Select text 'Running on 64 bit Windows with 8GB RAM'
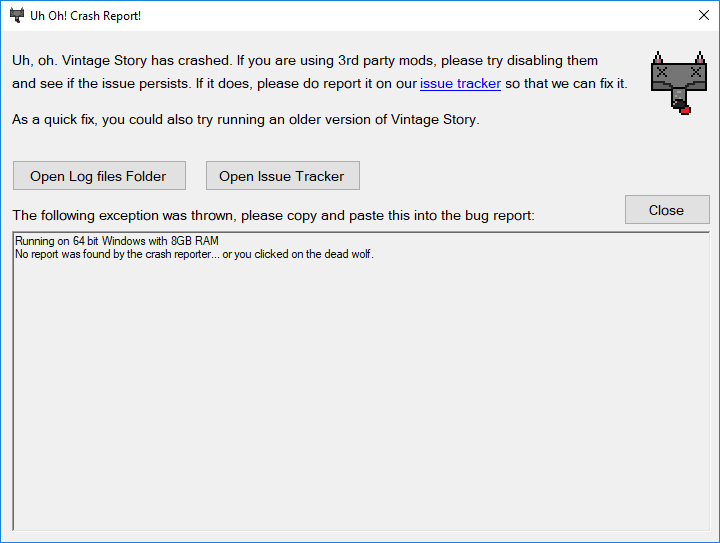720x543 pixels. pos(117,241)
